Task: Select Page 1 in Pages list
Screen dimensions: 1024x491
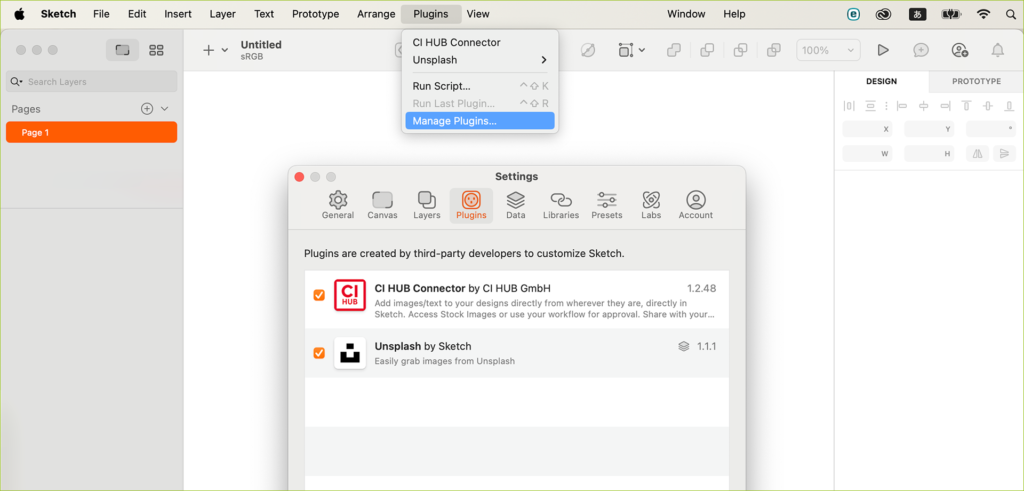Action: click(91, 133)
